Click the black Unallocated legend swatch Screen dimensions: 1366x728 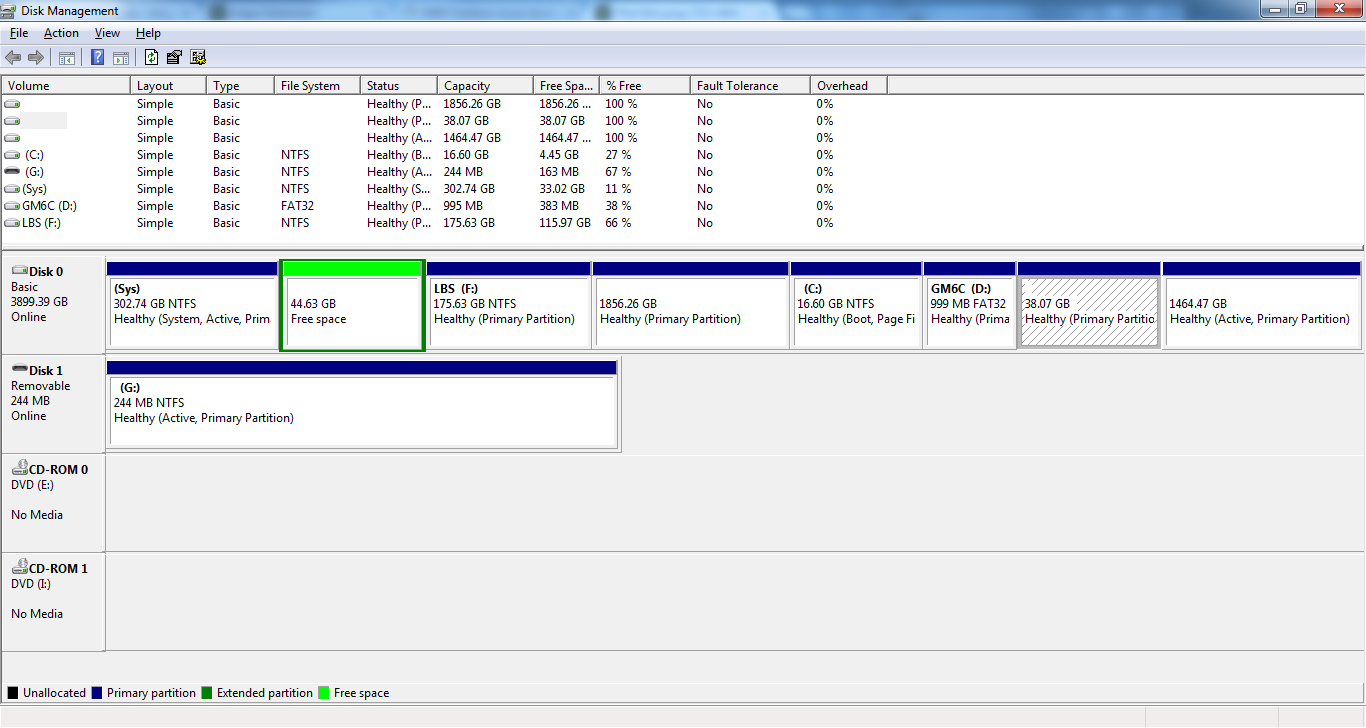pyautogui.click(x=13, y=692)
